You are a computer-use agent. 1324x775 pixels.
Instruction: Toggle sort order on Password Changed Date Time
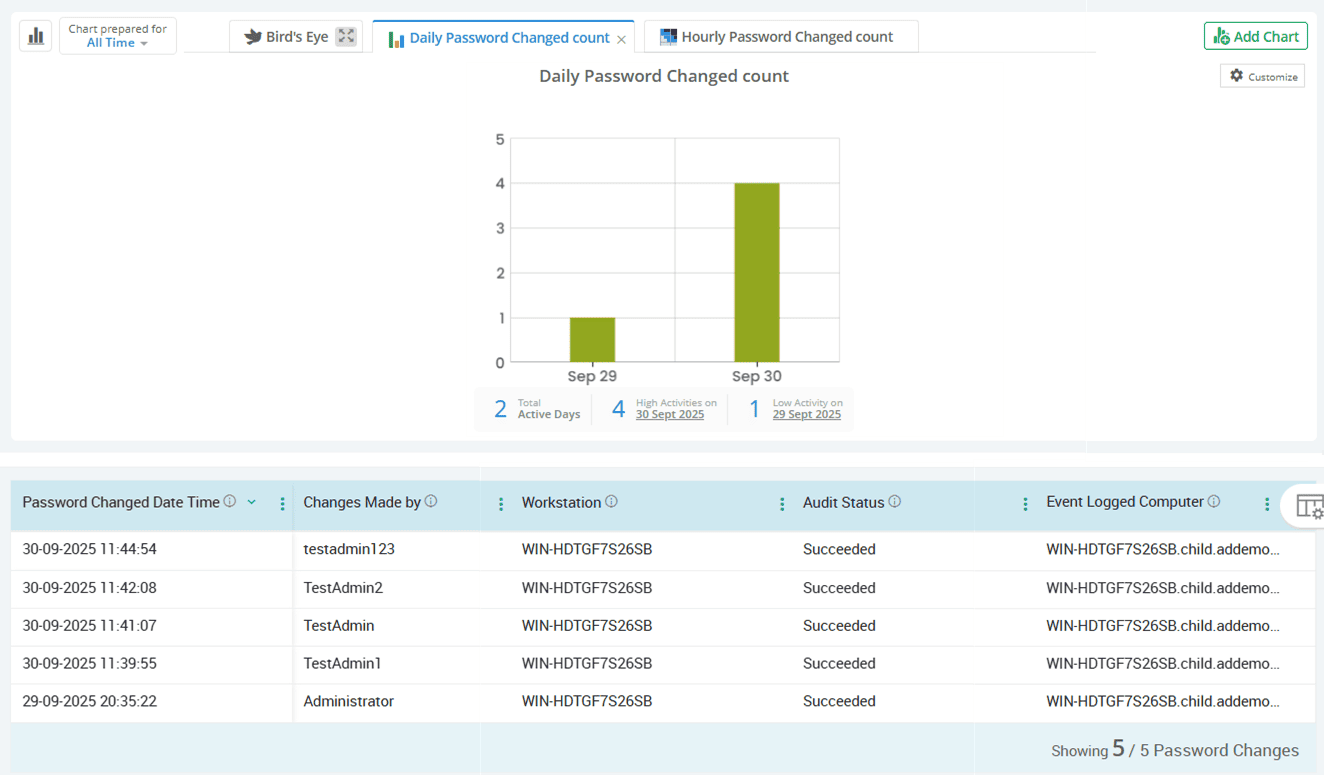[x=252, y=502]
